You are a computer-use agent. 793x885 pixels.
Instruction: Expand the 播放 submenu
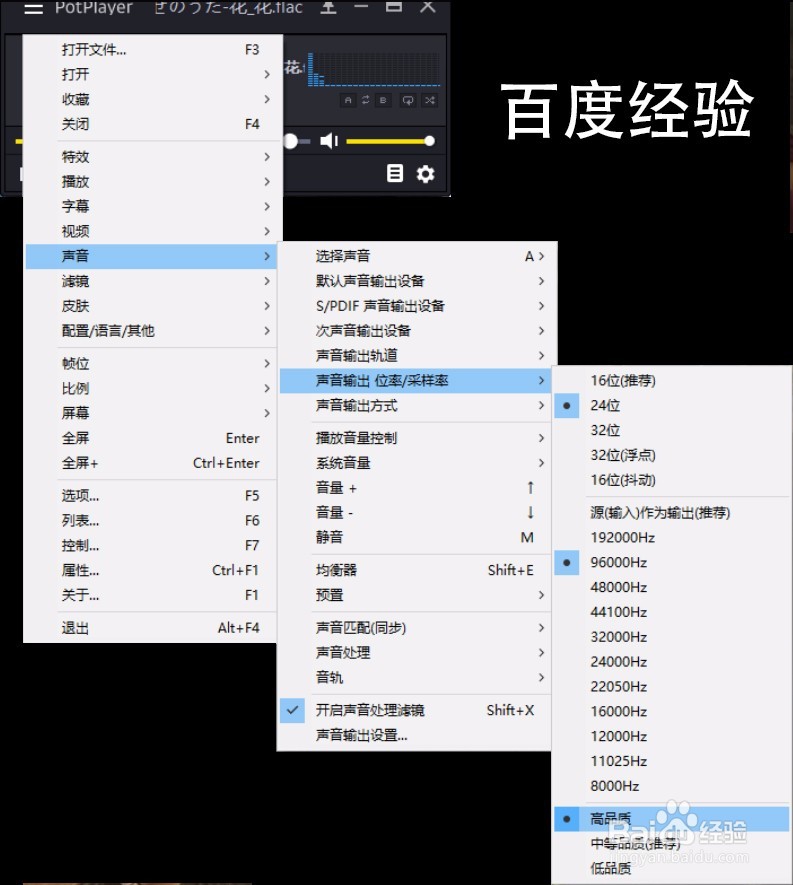[151, 182]
